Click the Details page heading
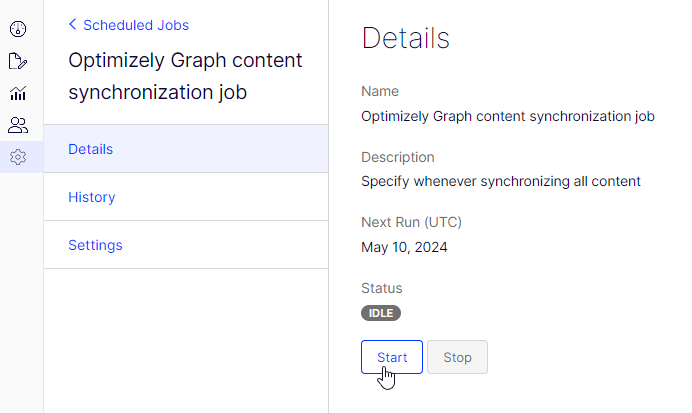 point(405,39)
